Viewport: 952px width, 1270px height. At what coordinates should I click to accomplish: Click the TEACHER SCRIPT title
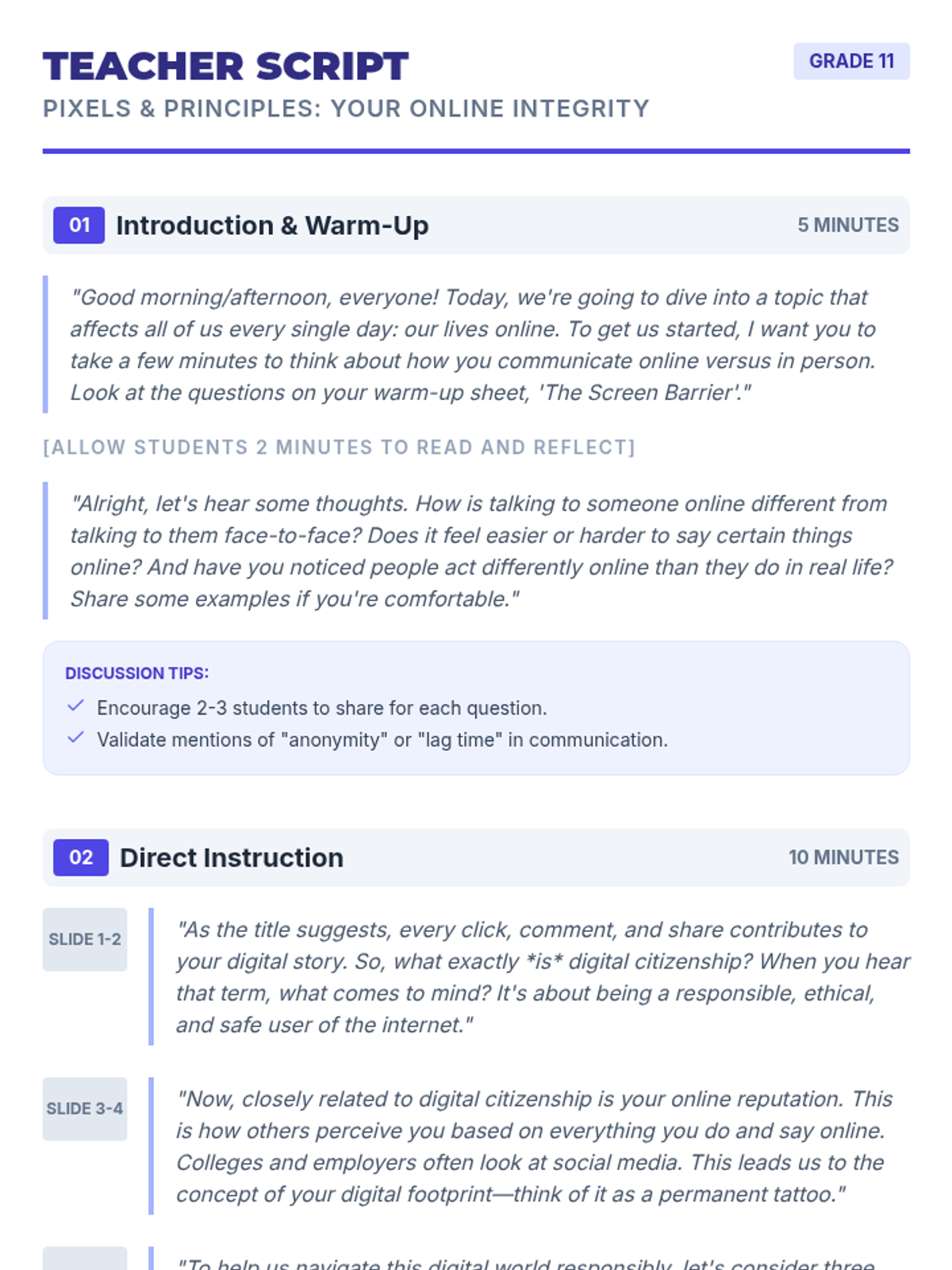226,67
